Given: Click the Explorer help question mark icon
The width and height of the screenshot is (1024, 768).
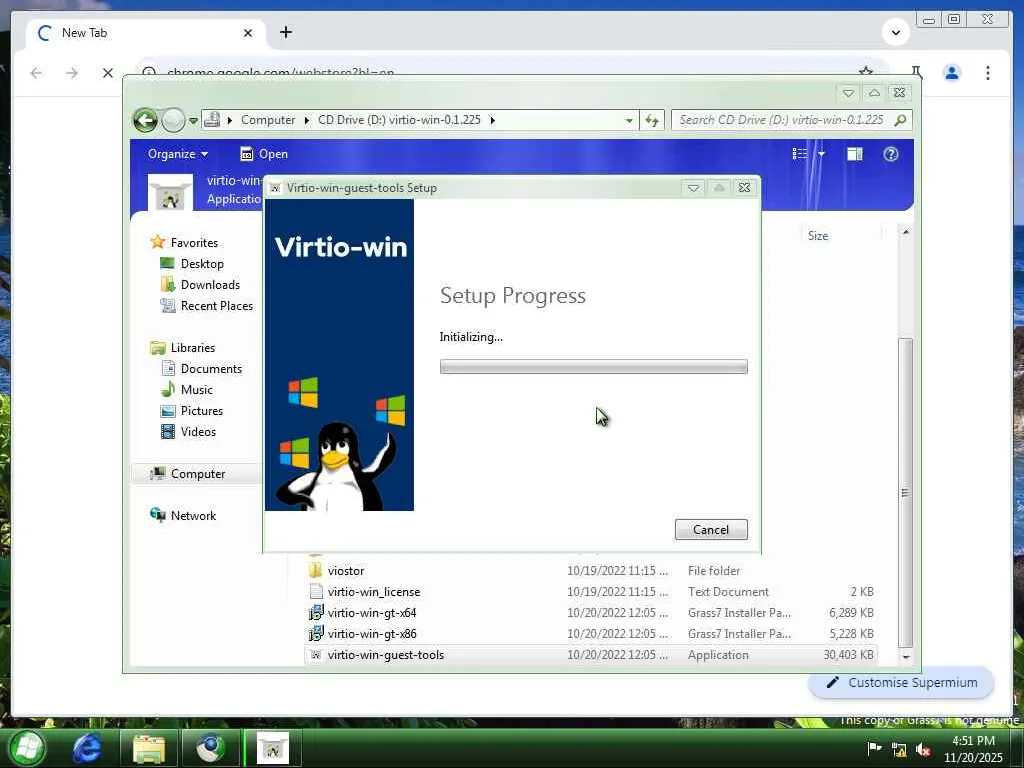Looking at the screenshot, I should pos(890,154).
